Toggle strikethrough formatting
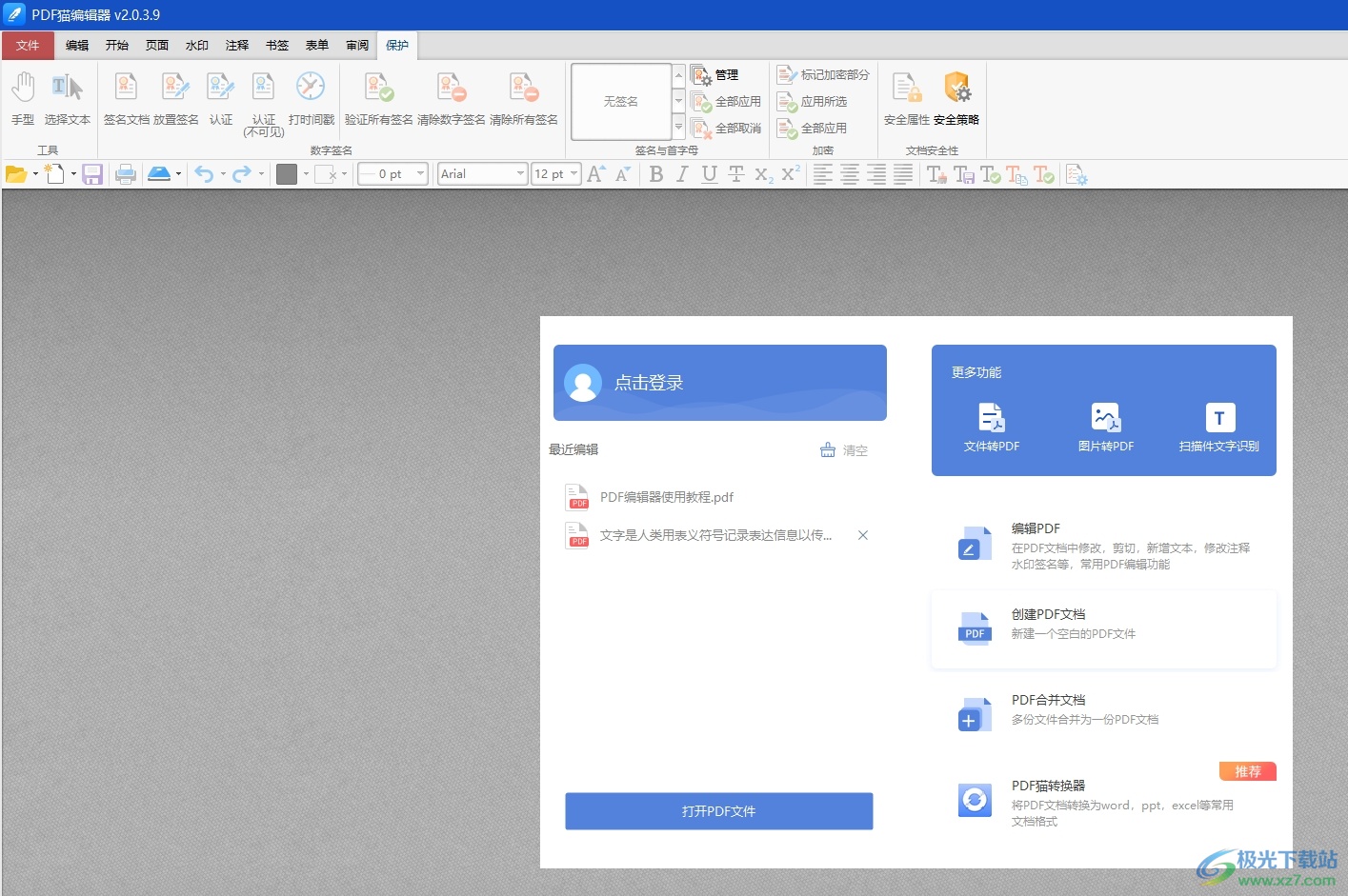Viewport: 1348px width, 896px height. pyautogui.click(x=735, y=174)
